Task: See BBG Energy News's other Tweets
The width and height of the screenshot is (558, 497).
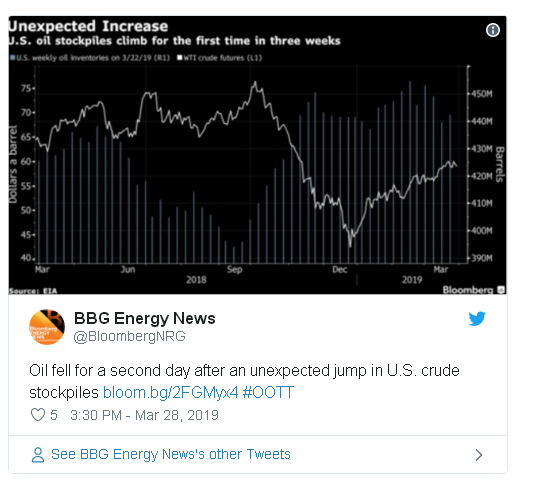Action: click(x=171, y=454)
